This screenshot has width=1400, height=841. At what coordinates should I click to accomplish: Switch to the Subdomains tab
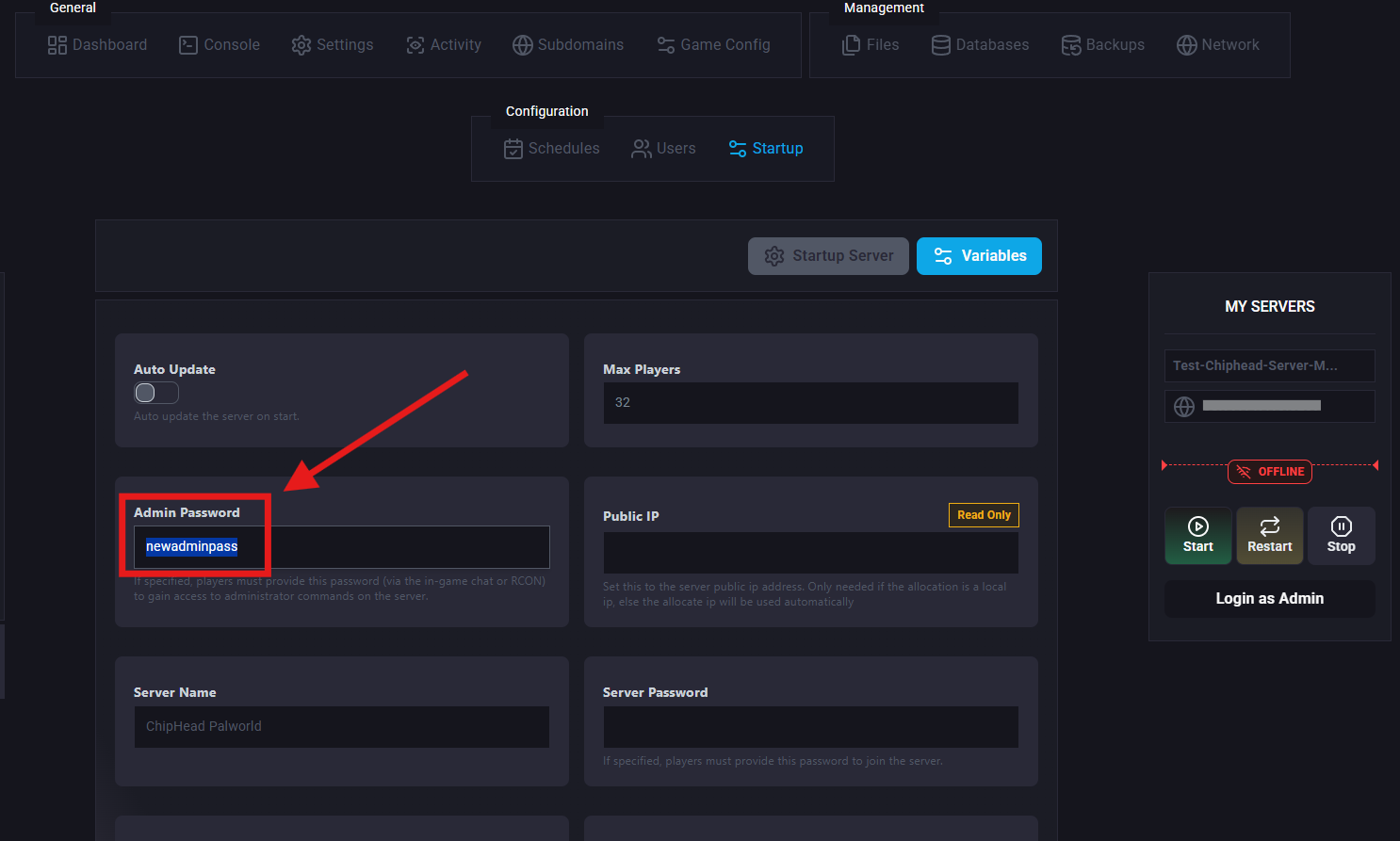[568, 44]
